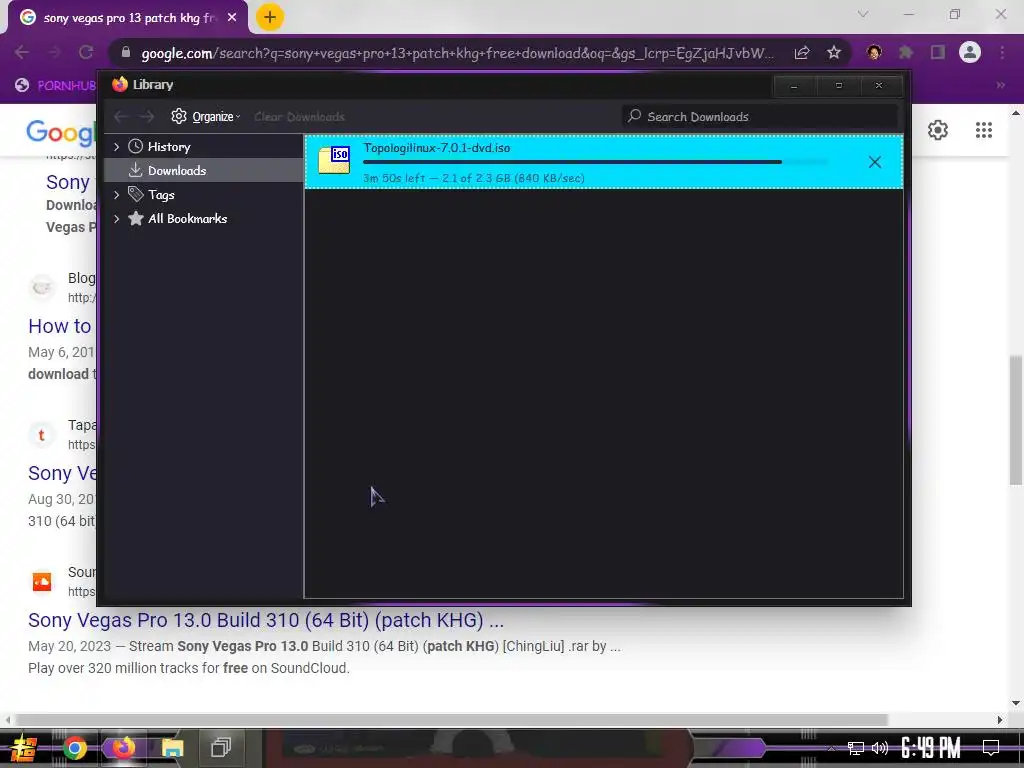Select the sony vegas pro search tab

pos(128,18)
